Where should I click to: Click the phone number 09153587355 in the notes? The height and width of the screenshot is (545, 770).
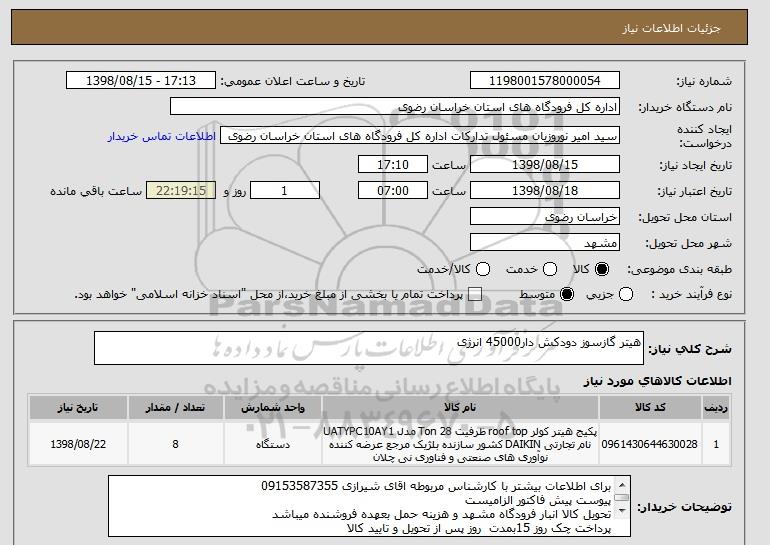click(300, 486)
